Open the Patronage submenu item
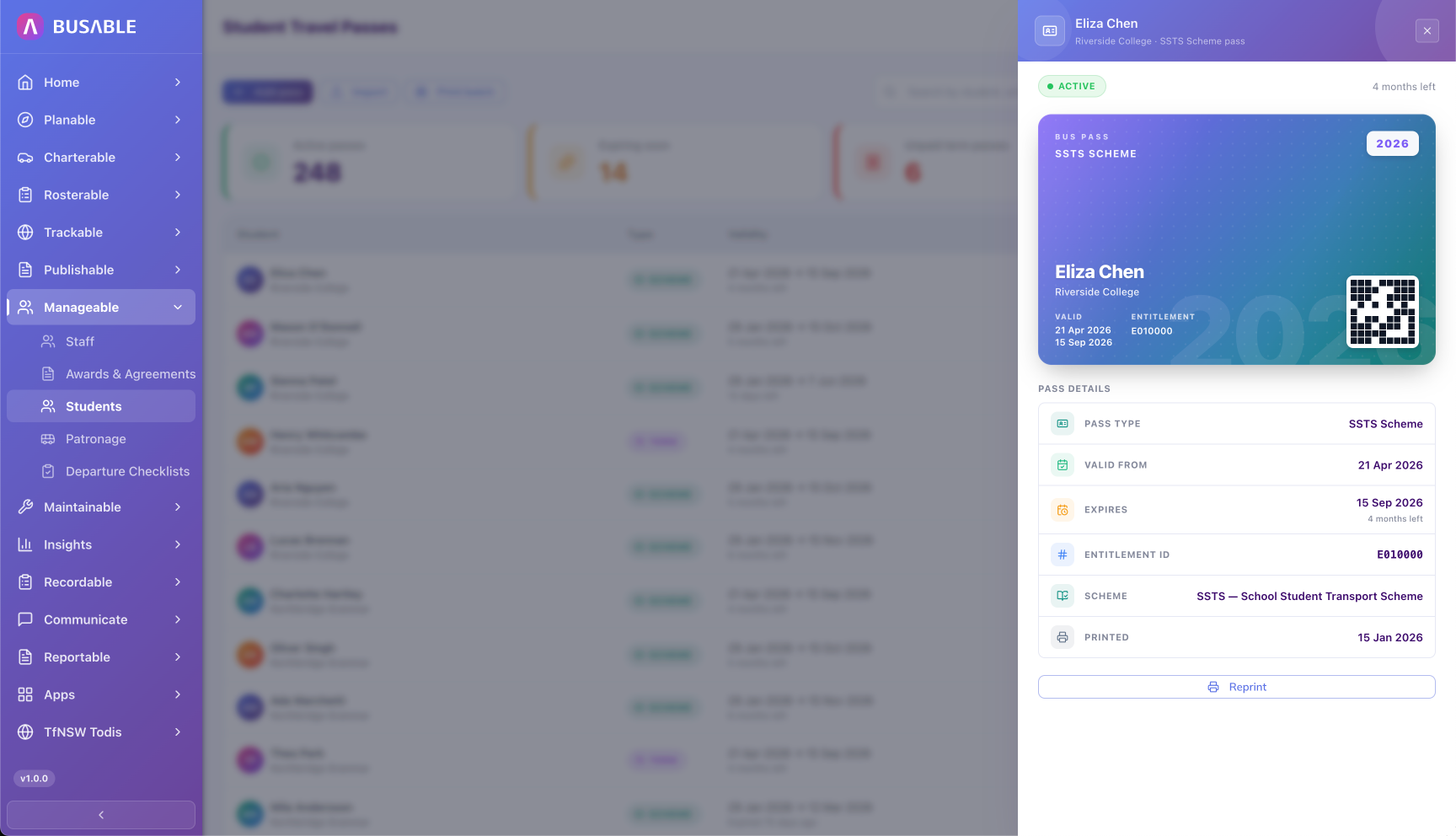Screen dimensions: 1456x836 pyautogui.click(x=101, y=439)
